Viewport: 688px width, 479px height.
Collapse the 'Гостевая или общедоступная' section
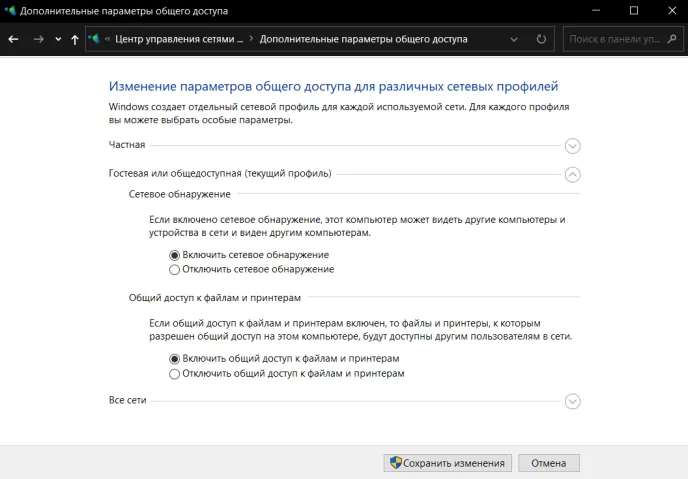pyautogui.click(x=572, y=174)
